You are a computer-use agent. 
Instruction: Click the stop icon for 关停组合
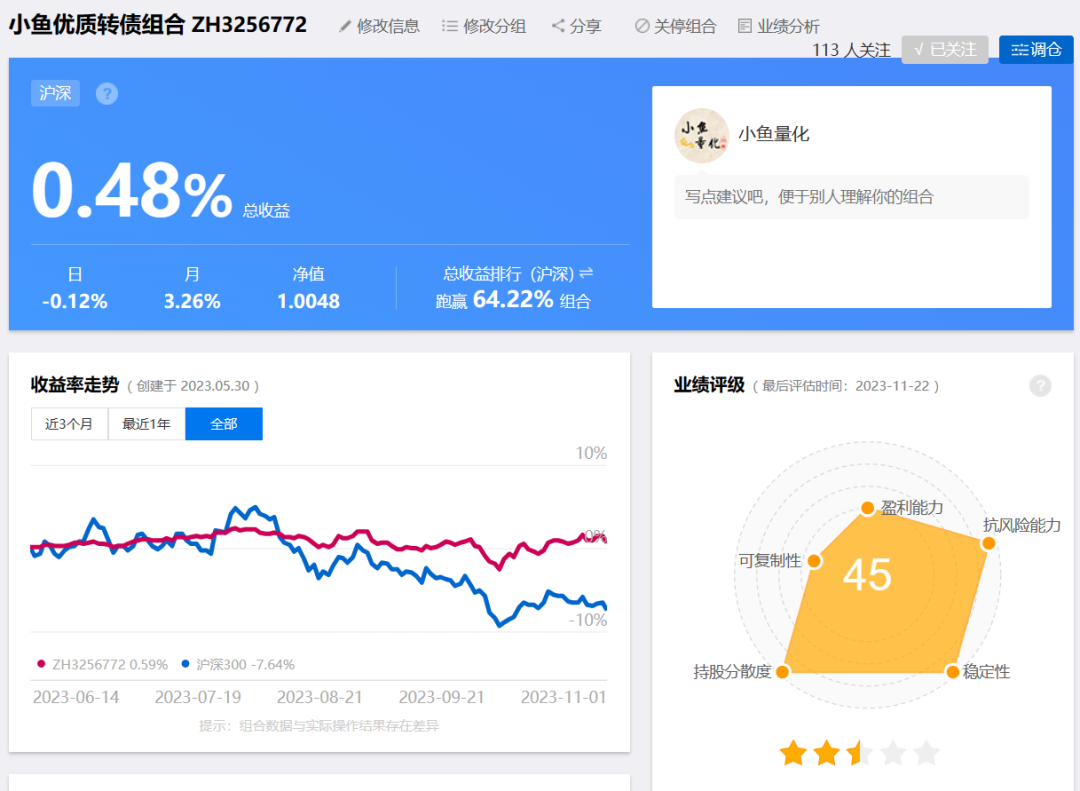642,26
